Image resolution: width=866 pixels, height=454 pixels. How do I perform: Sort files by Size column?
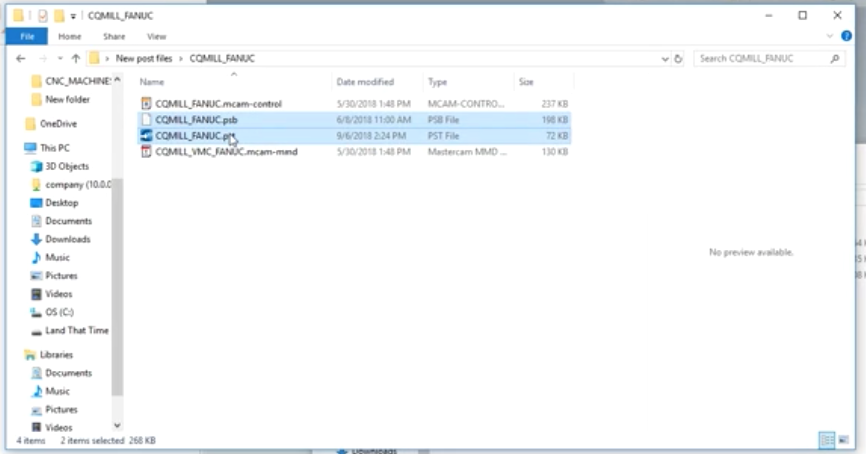526,82
